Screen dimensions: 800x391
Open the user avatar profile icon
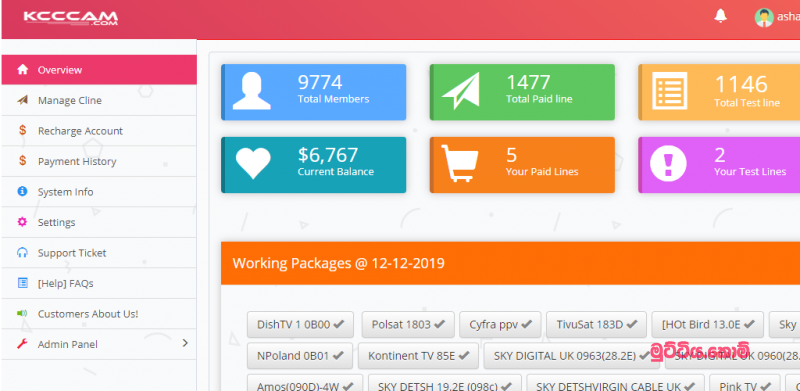(x=764, y=17)
